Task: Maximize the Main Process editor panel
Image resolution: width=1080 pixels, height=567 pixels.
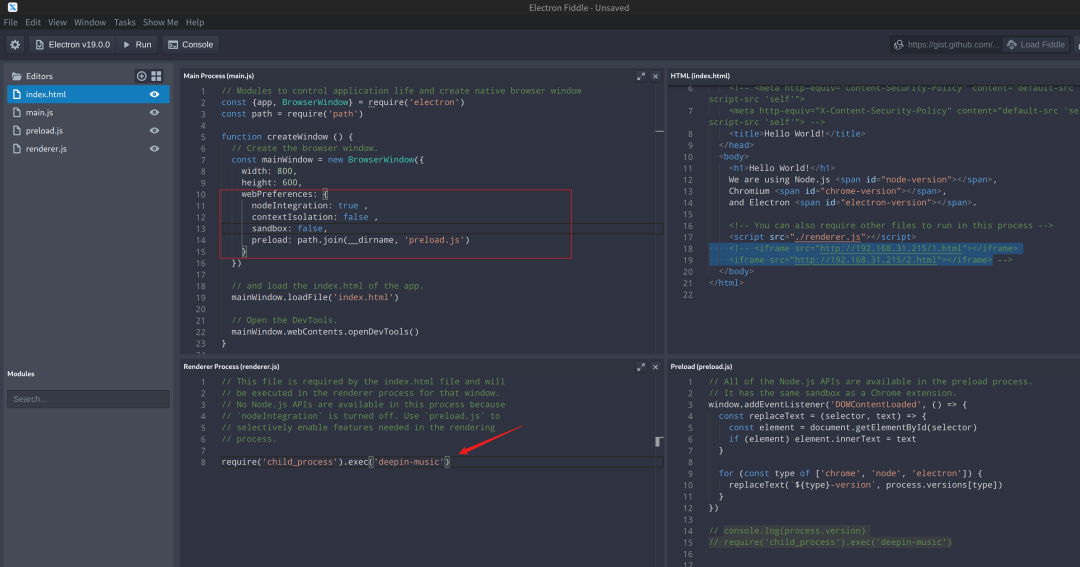Action: (641, 76)
